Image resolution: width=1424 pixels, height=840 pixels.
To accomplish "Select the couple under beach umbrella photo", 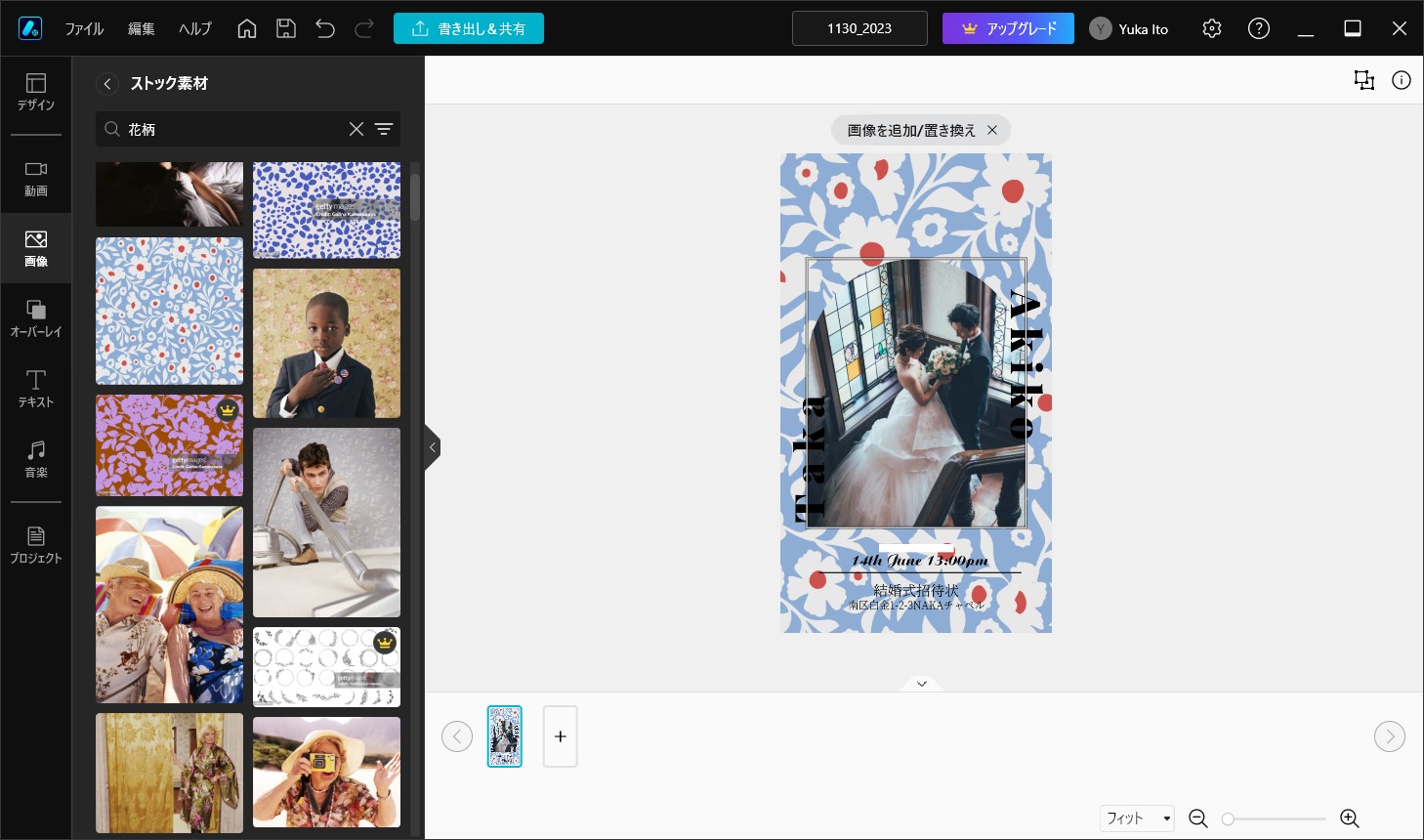I will [x=170, y=605].
